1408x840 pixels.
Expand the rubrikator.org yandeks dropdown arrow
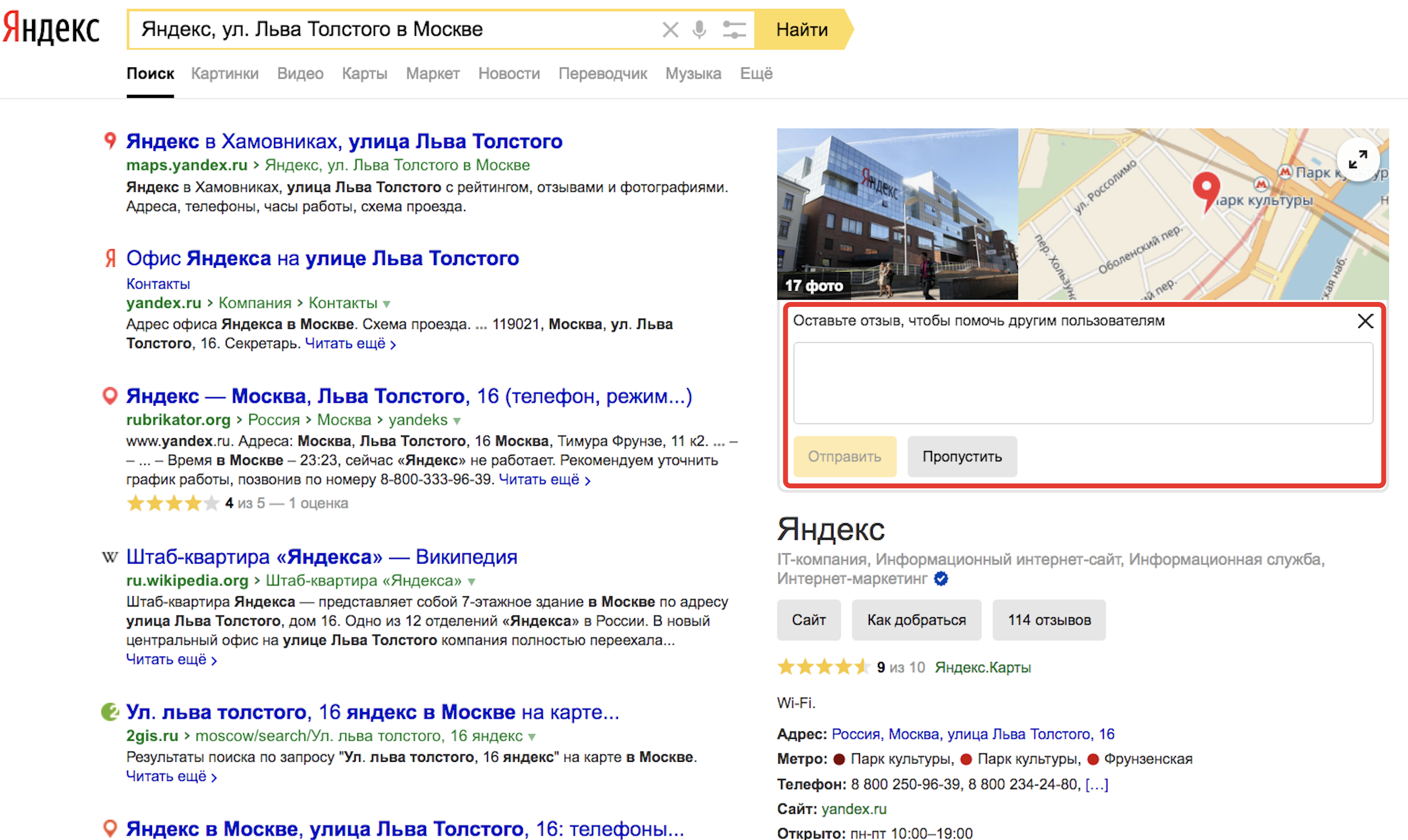(x=457, y=420)
